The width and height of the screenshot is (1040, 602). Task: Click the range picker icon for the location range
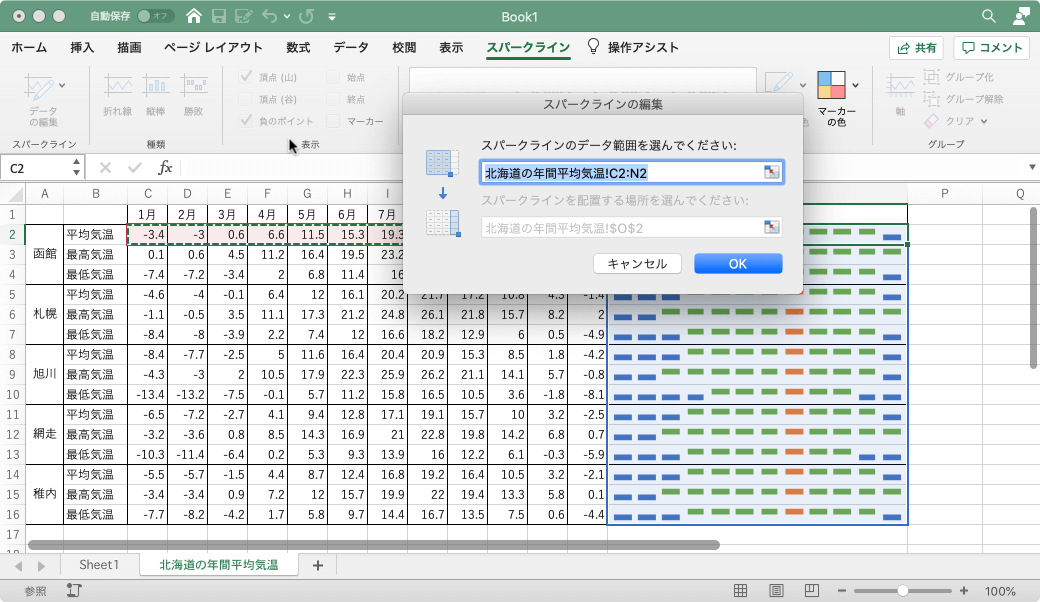pos(771,227)
